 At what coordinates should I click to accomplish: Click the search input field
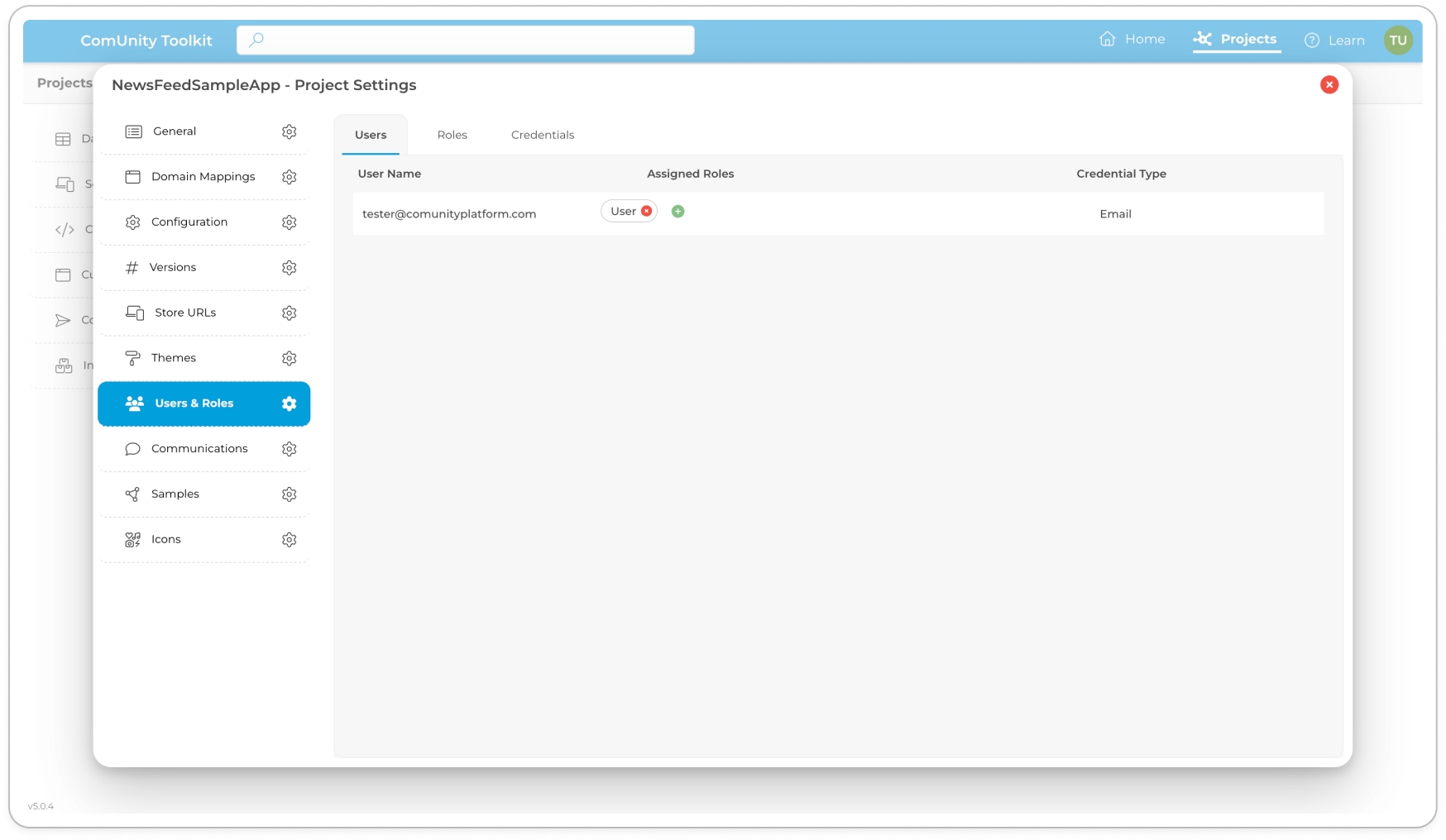[465, 40]
